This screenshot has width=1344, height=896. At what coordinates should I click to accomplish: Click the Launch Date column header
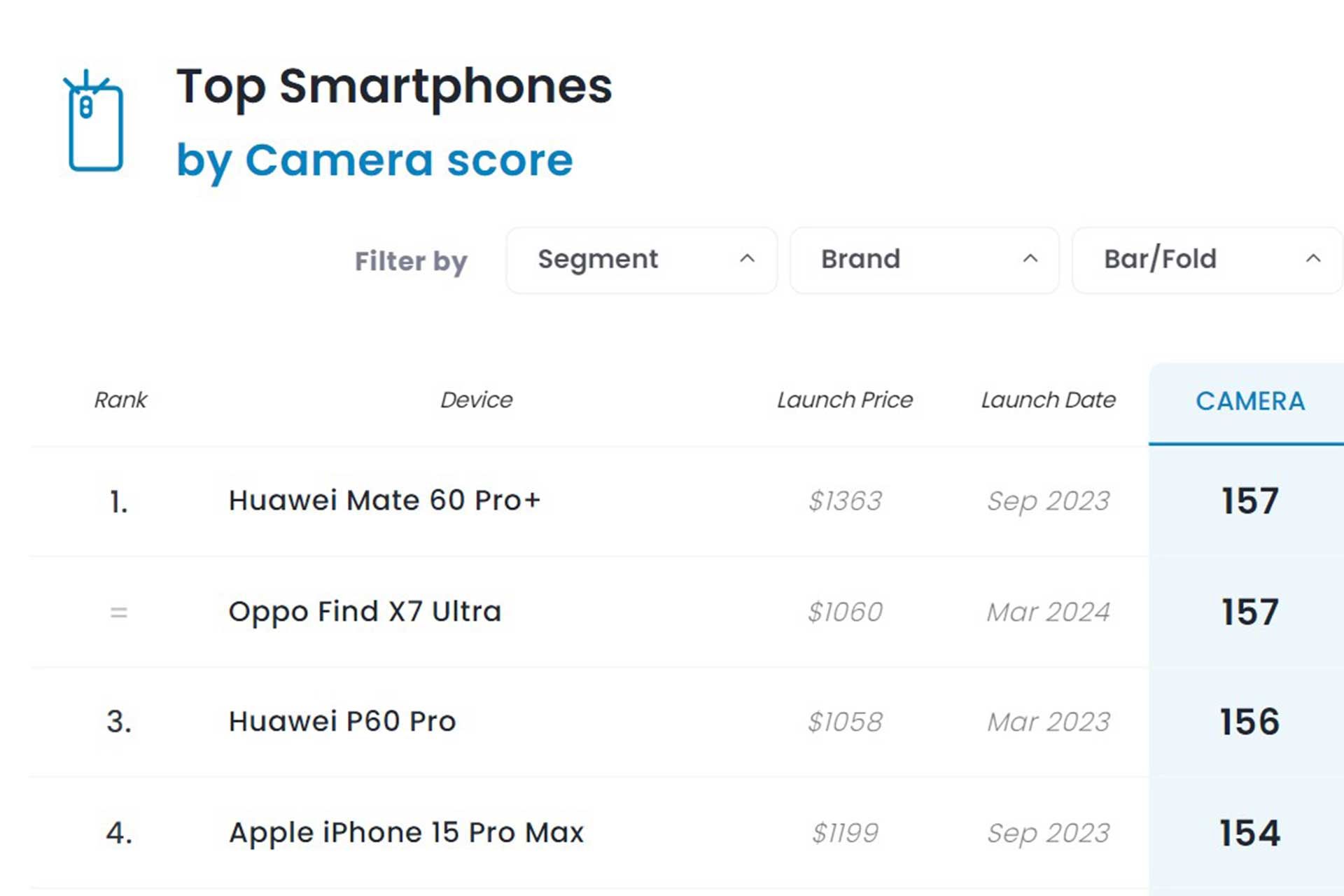1048,400
